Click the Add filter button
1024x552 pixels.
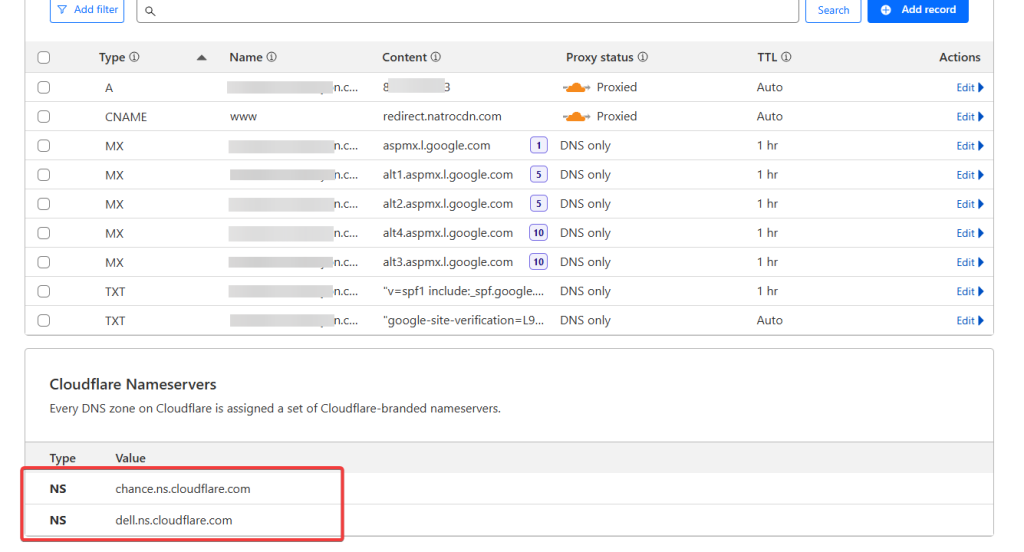coord(87,10)
